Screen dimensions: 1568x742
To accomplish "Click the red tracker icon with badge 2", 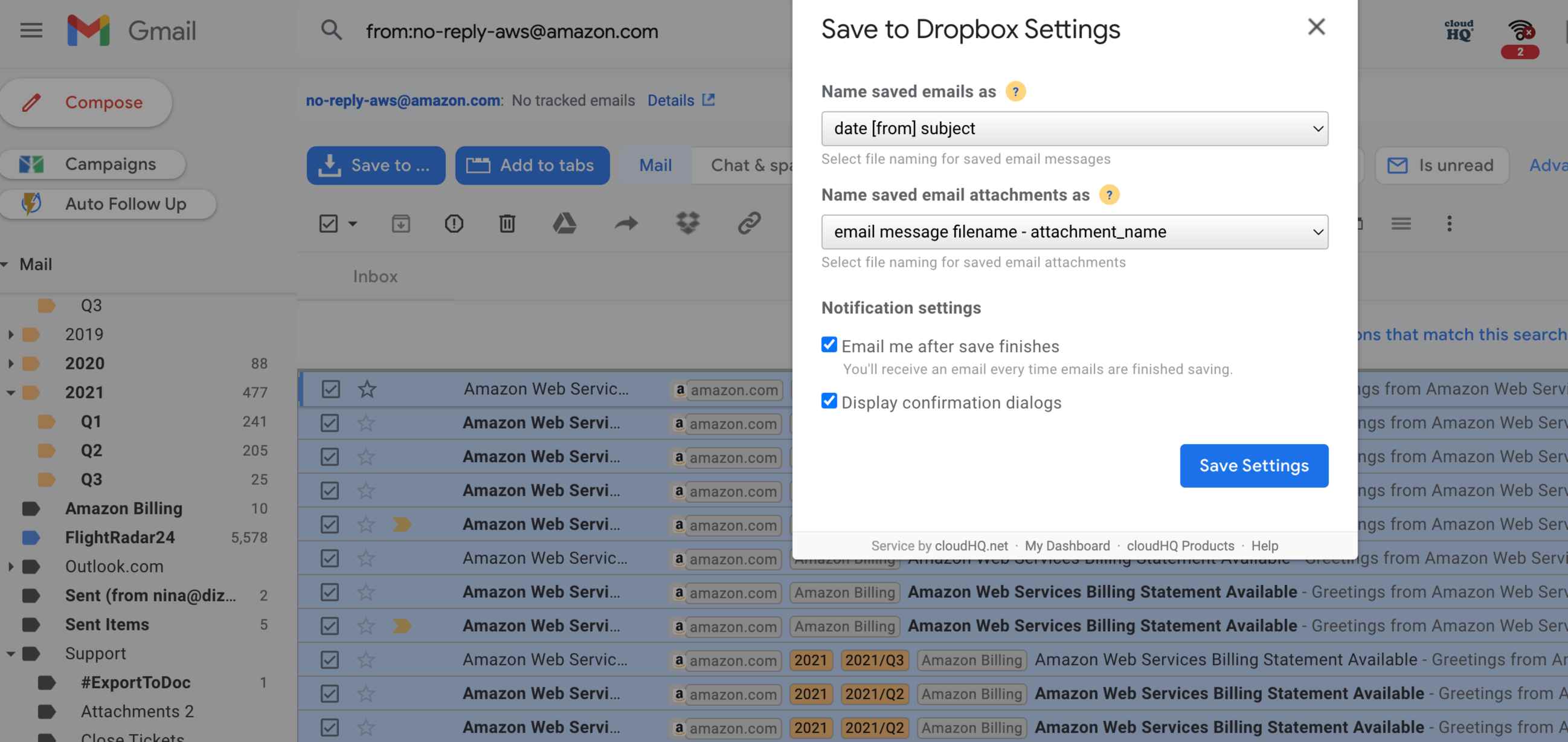I will coord(1520,37).
